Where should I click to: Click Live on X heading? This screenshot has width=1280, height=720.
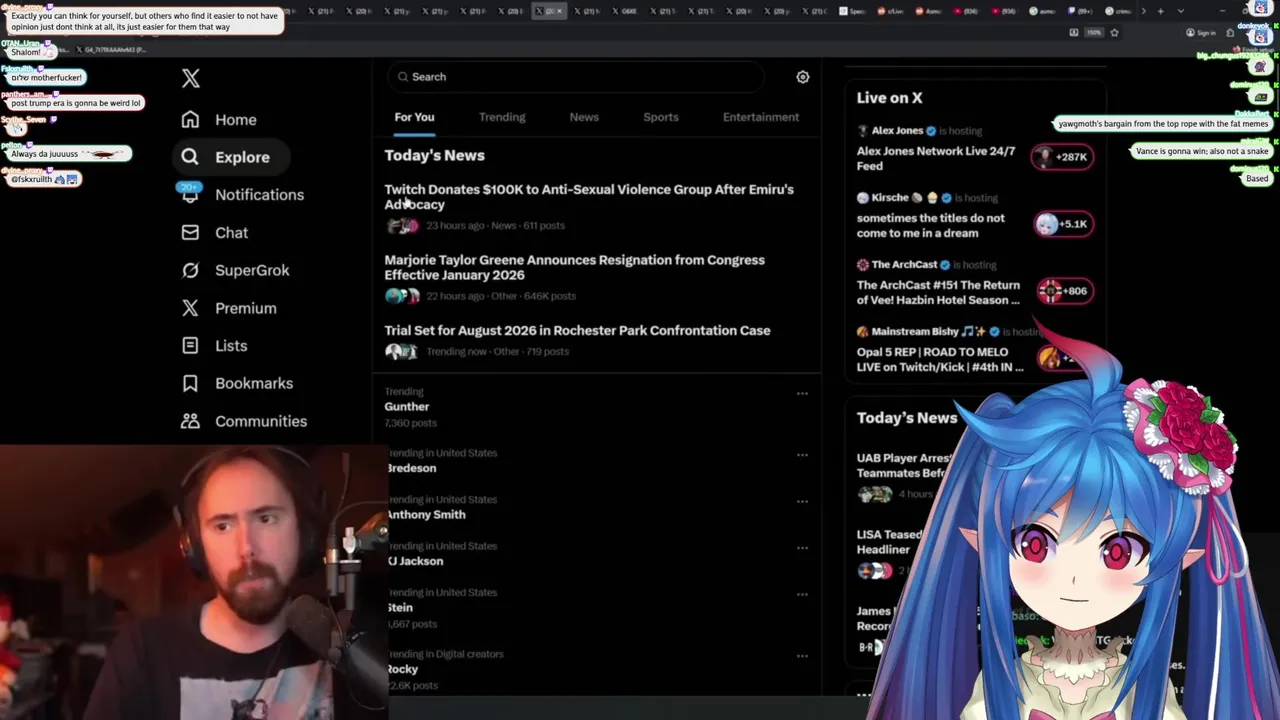[x=889, y=98]
